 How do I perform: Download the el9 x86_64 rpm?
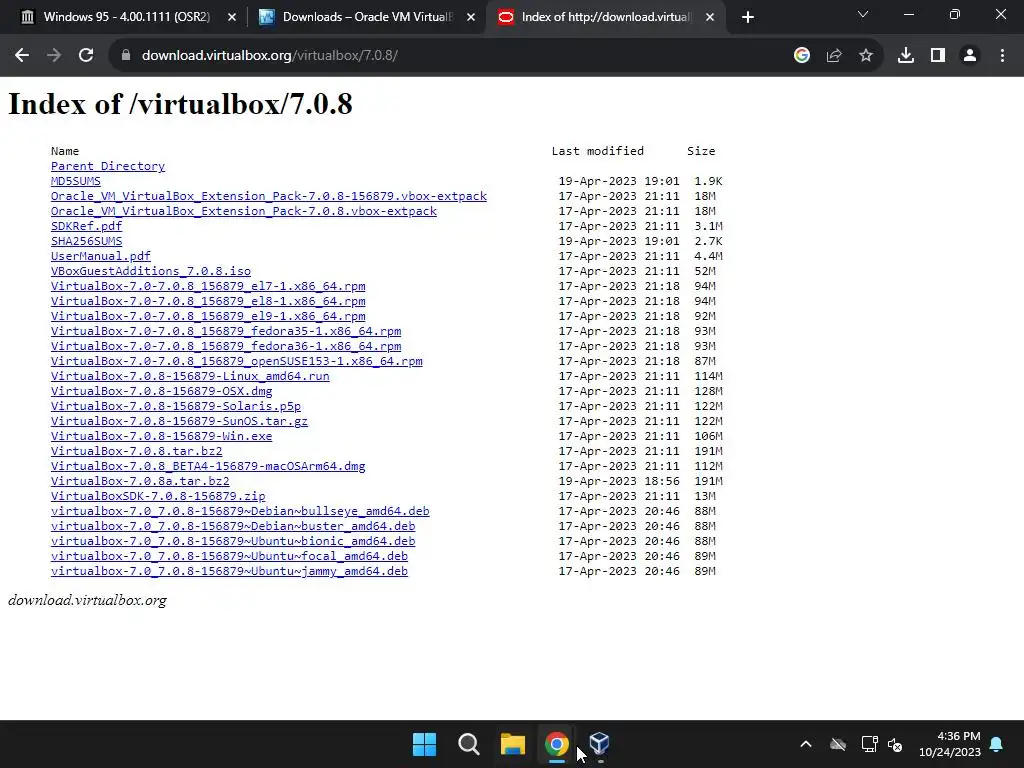point(208,316)
